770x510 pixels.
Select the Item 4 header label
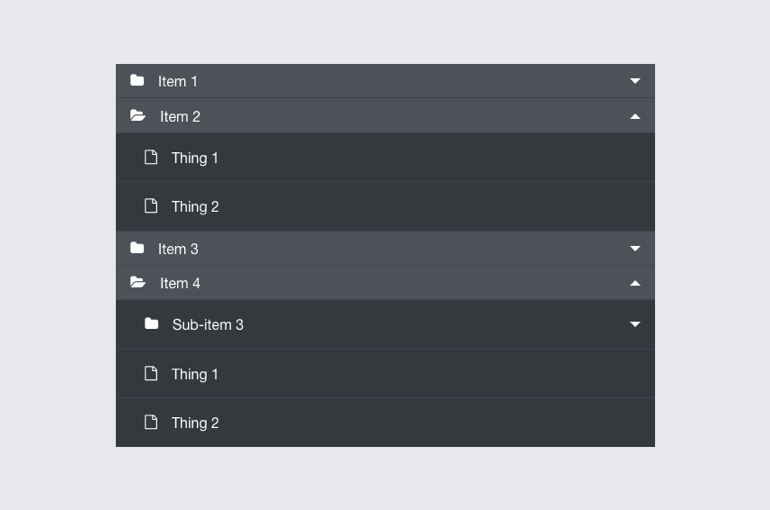coord(180,284)
